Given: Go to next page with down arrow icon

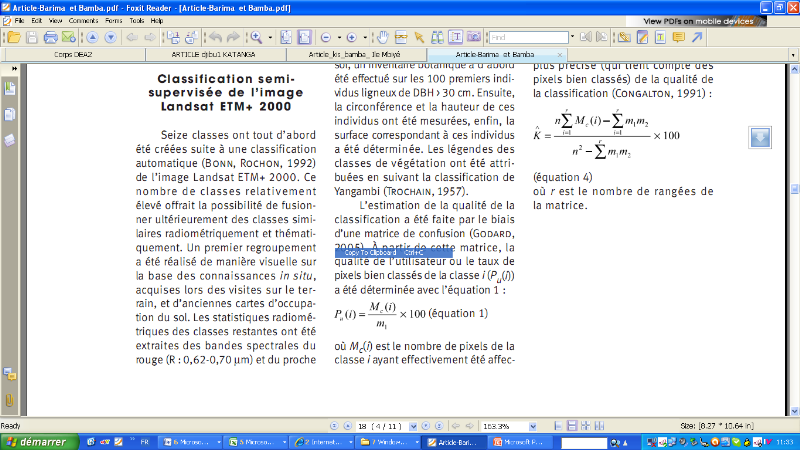Looking at the screenshot, I should pyautogui.click(x=110, y=37).
